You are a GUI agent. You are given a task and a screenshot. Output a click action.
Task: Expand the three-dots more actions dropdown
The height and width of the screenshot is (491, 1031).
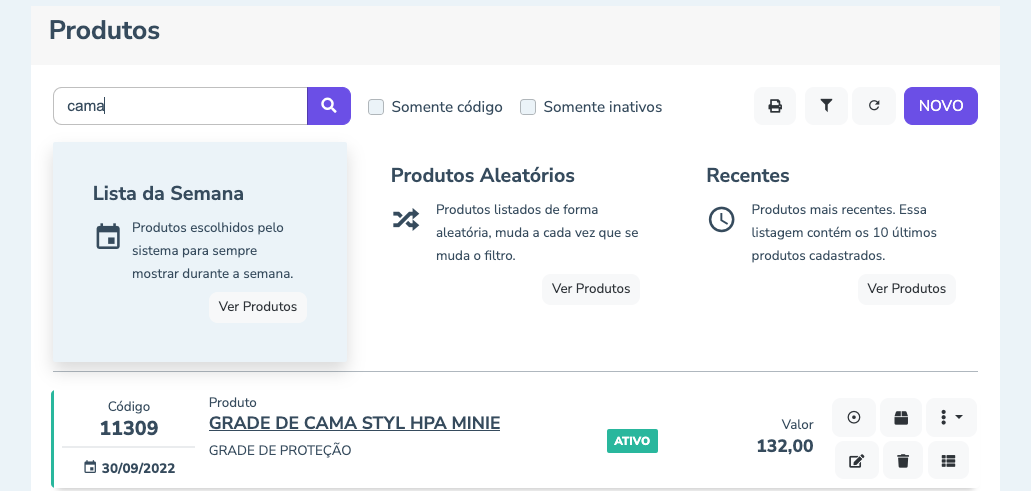point(951,418)
